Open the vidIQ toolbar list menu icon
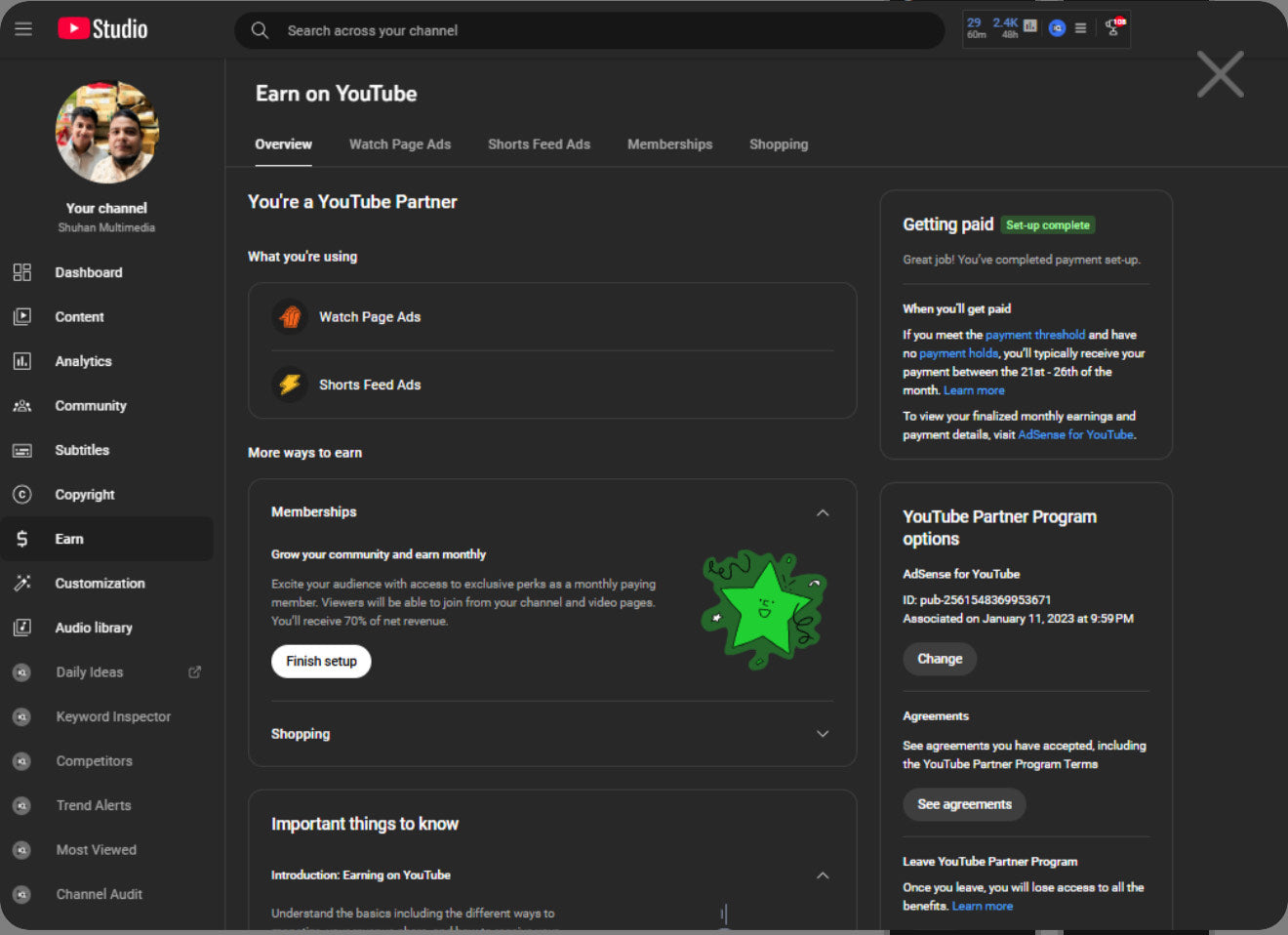The image size is (1288, 935). (1080, 28)
